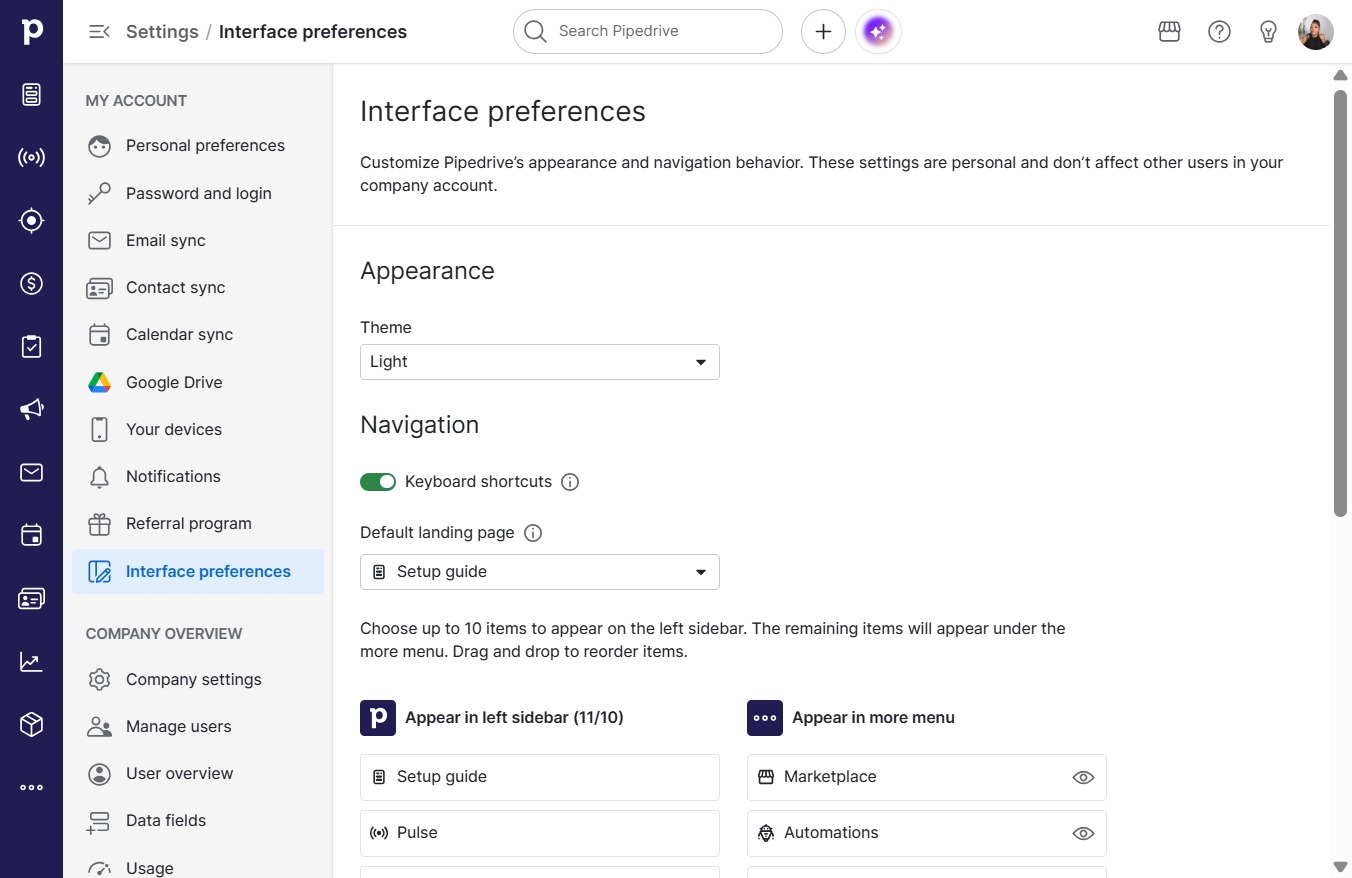This screenshot has width=1352, height=878.
Task: Open Projects clipboard-check icon in the dark sidebar
Action: point(32,346)
